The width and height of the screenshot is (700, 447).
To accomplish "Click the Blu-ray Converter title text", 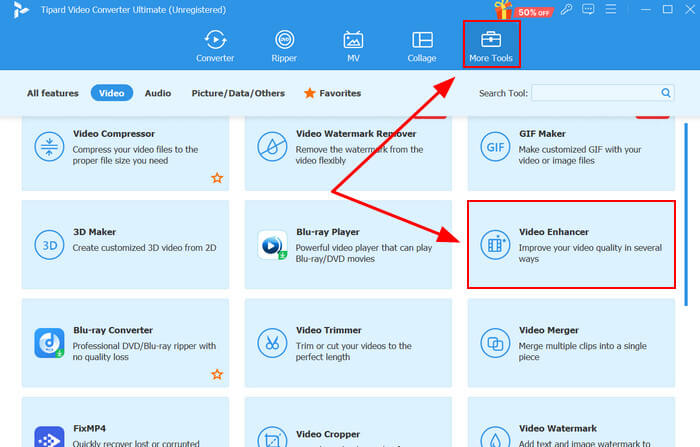I will [113, 330].
